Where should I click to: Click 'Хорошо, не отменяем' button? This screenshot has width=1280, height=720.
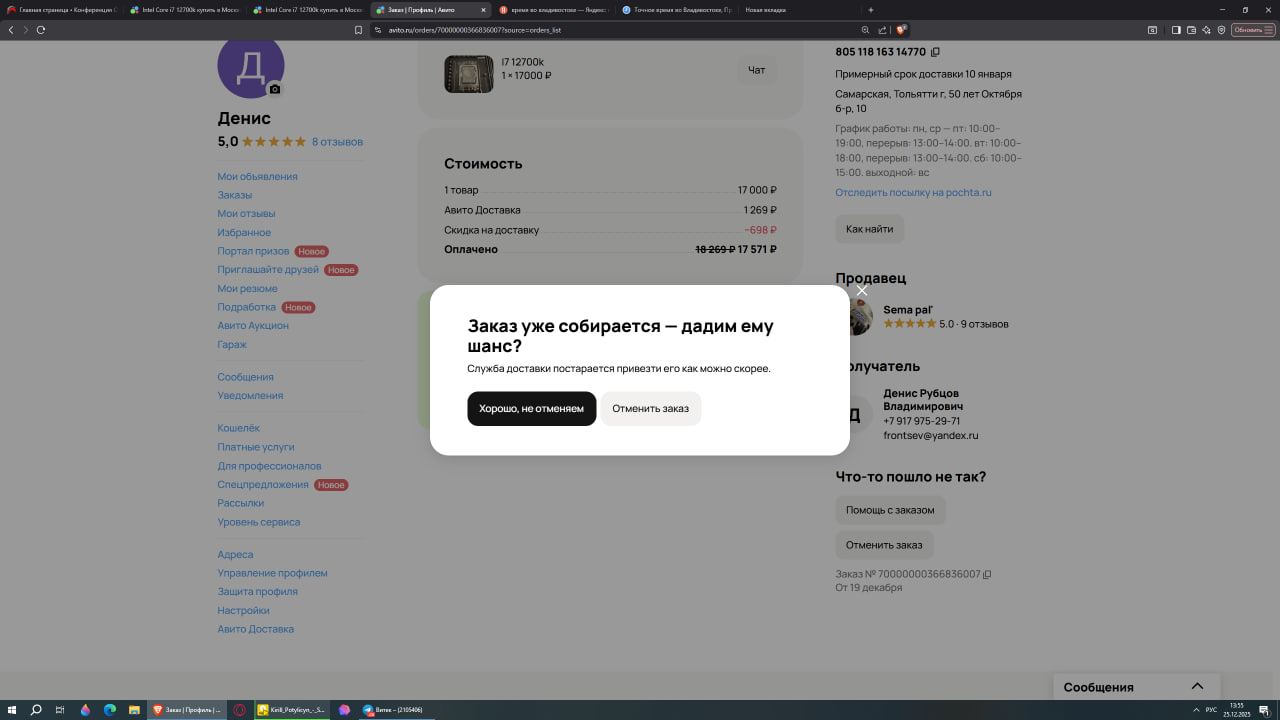531,409
